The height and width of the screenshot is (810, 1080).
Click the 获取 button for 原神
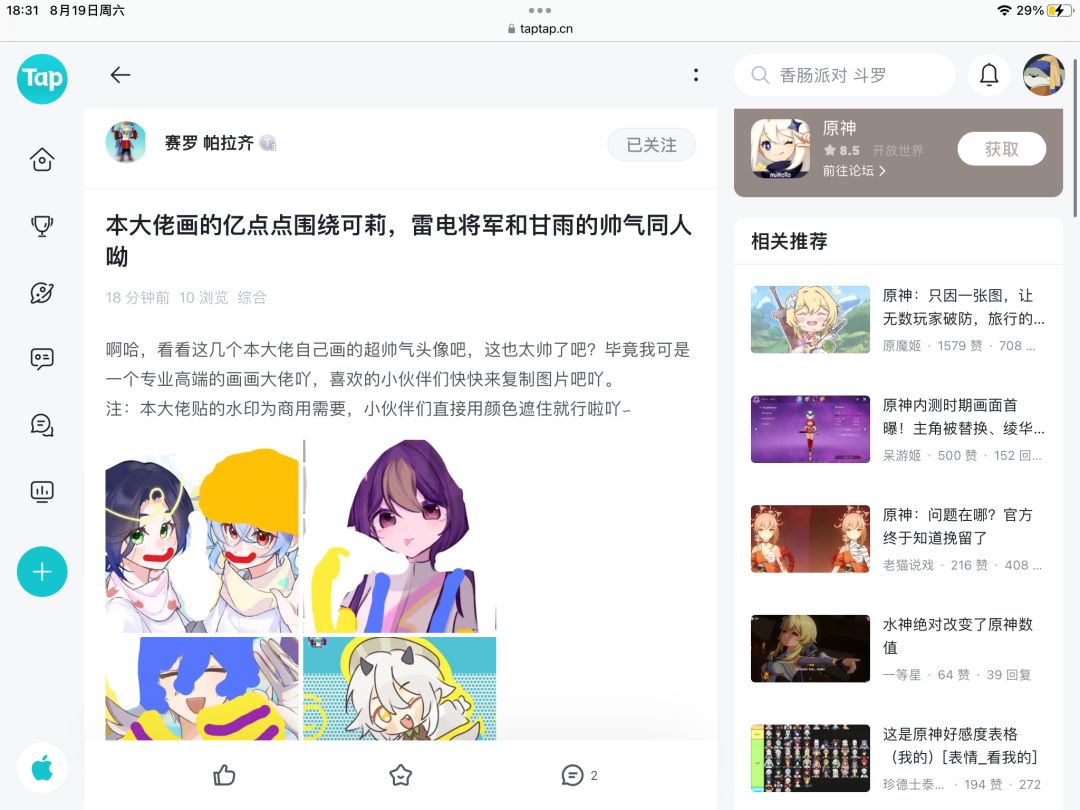(1001, 149)
